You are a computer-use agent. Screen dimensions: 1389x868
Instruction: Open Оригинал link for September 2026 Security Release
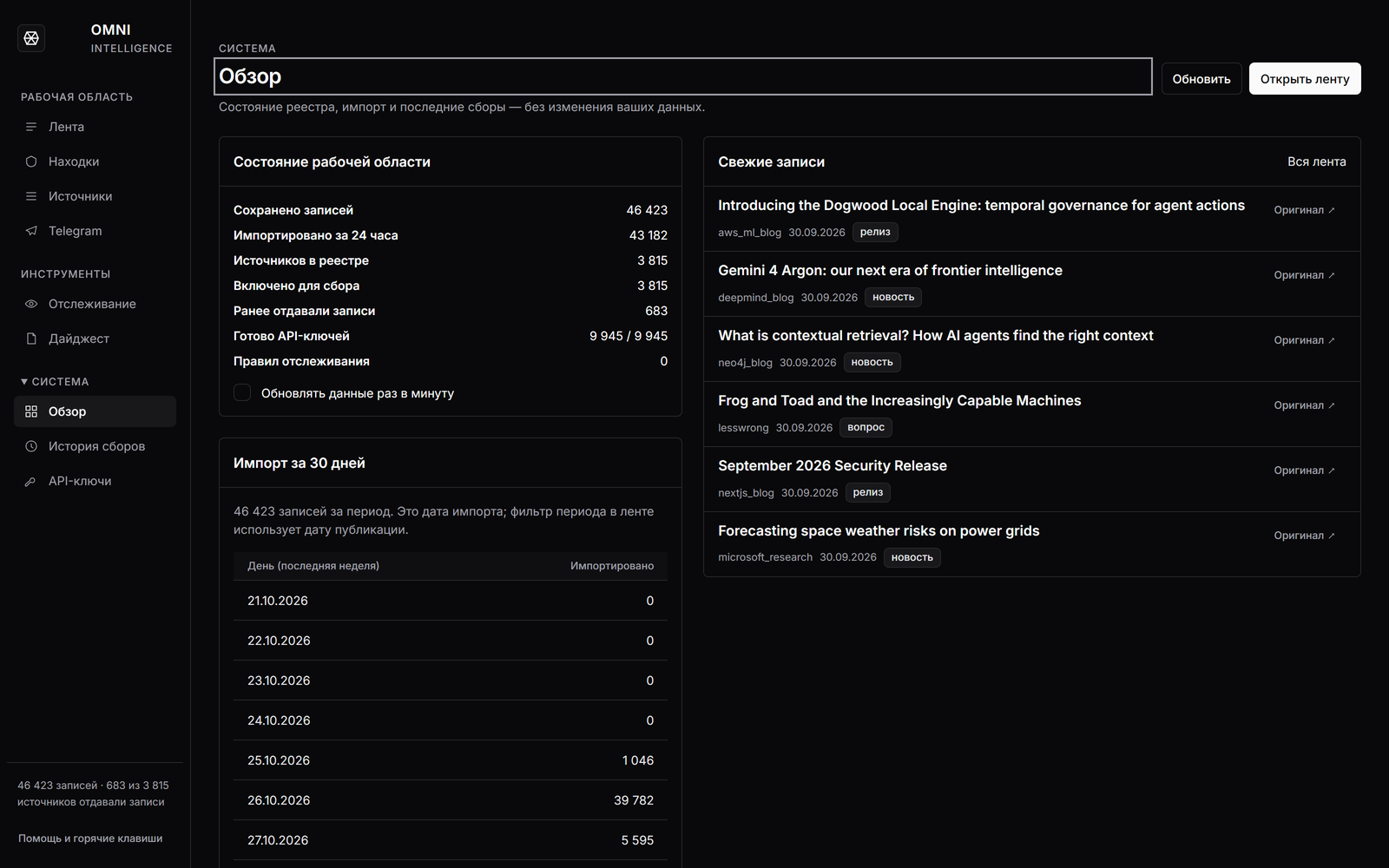[x=1304, y=470]
